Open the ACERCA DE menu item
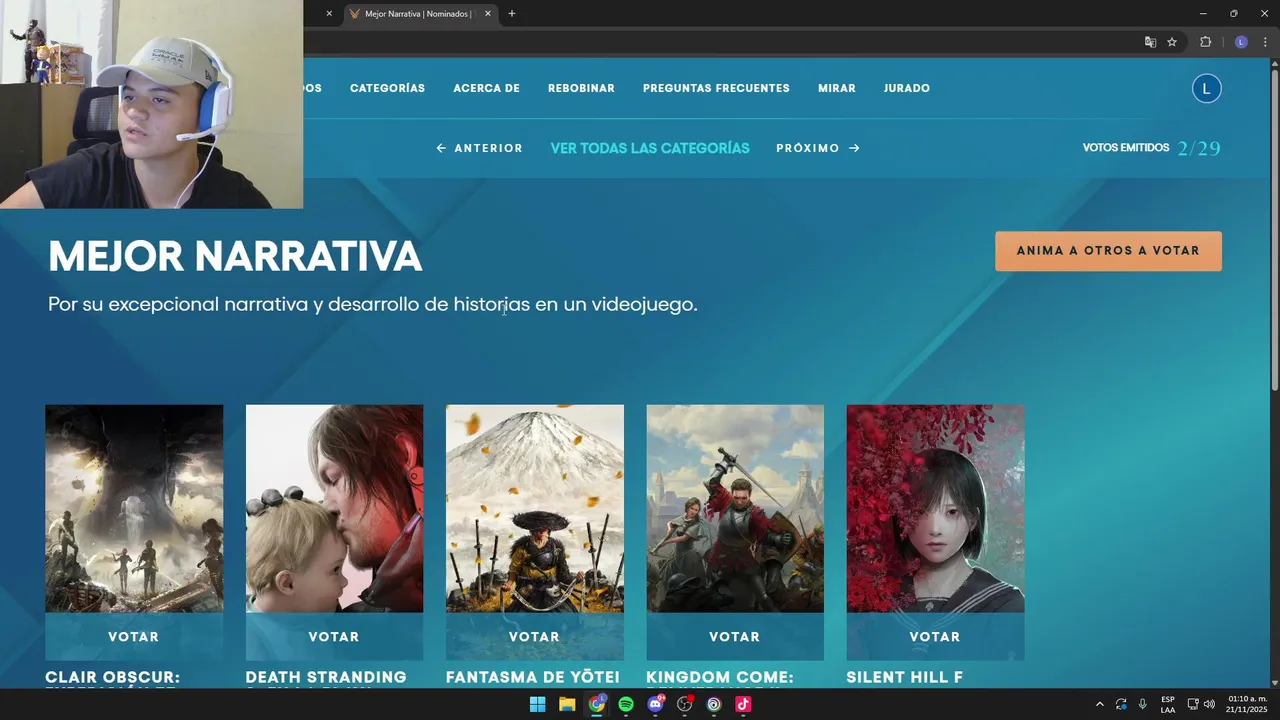 (x=486, y=88)
